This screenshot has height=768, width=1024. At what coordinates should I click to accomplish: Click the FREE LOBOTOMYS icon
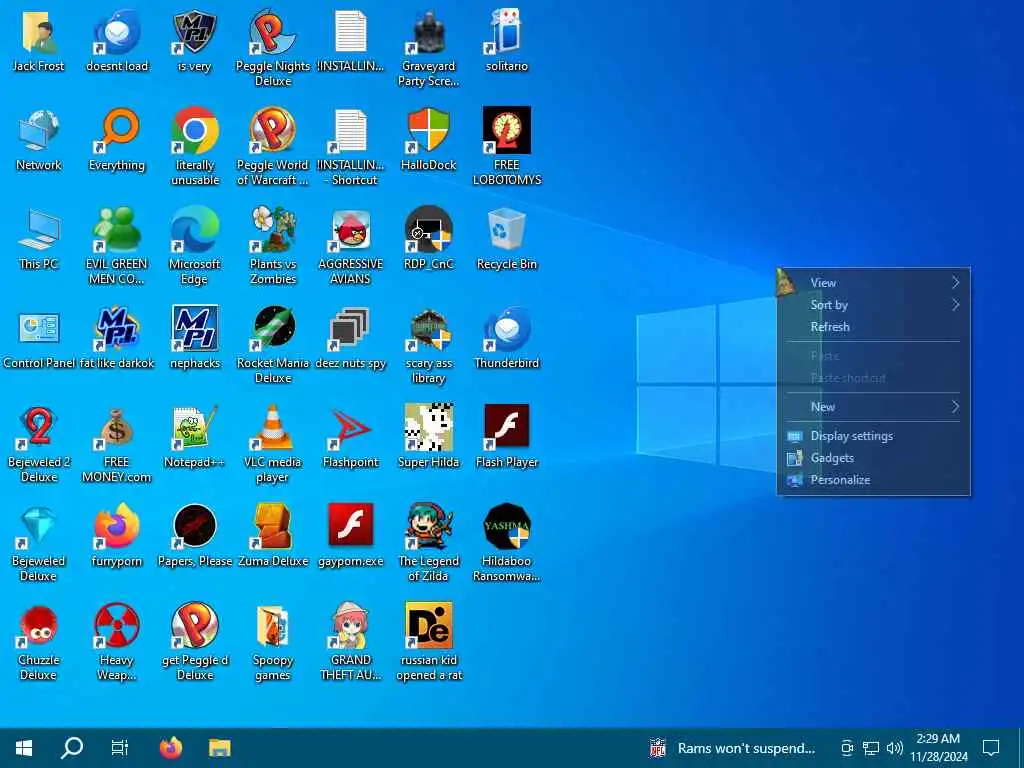(x=507, y=131)
